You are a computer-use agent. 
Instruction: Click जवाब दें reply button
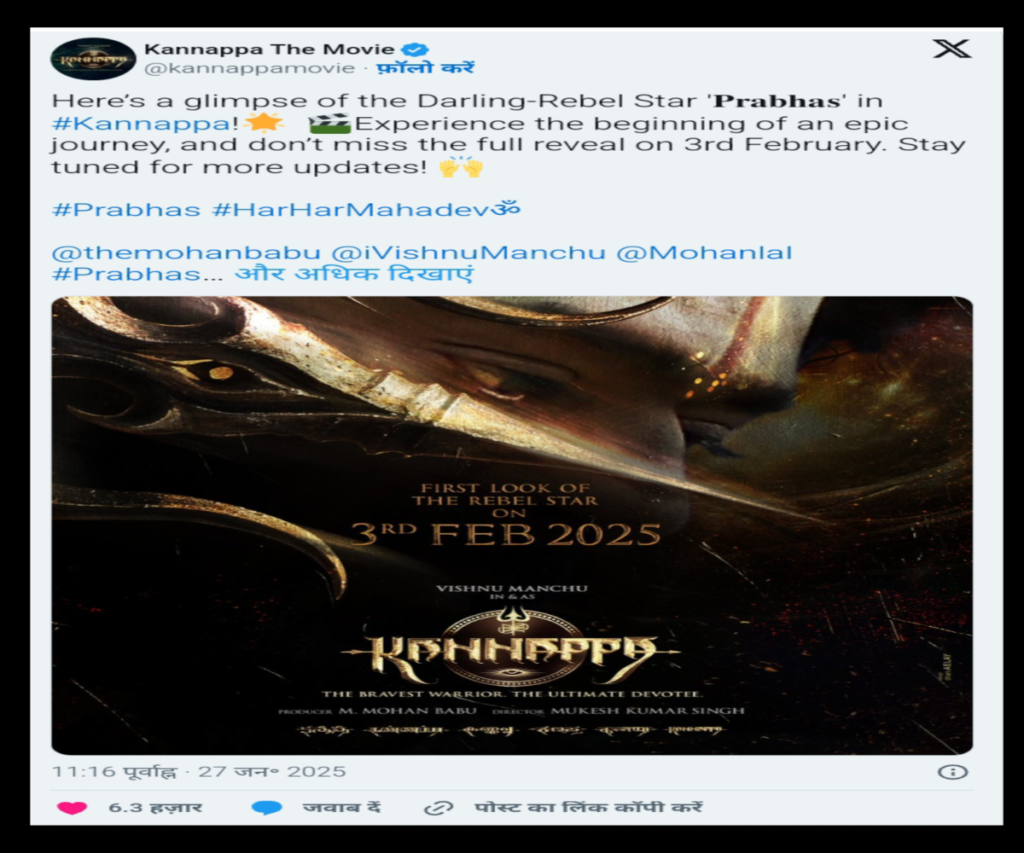click(341, 807)
